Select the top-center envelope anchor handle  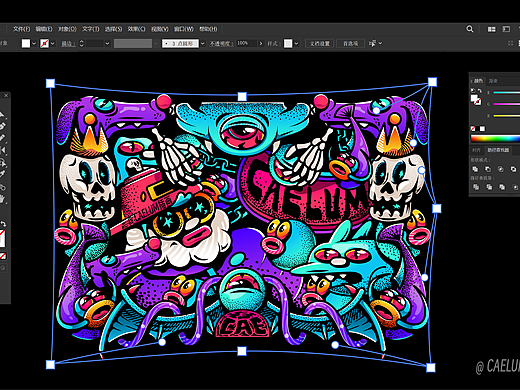tap(242, 97)
